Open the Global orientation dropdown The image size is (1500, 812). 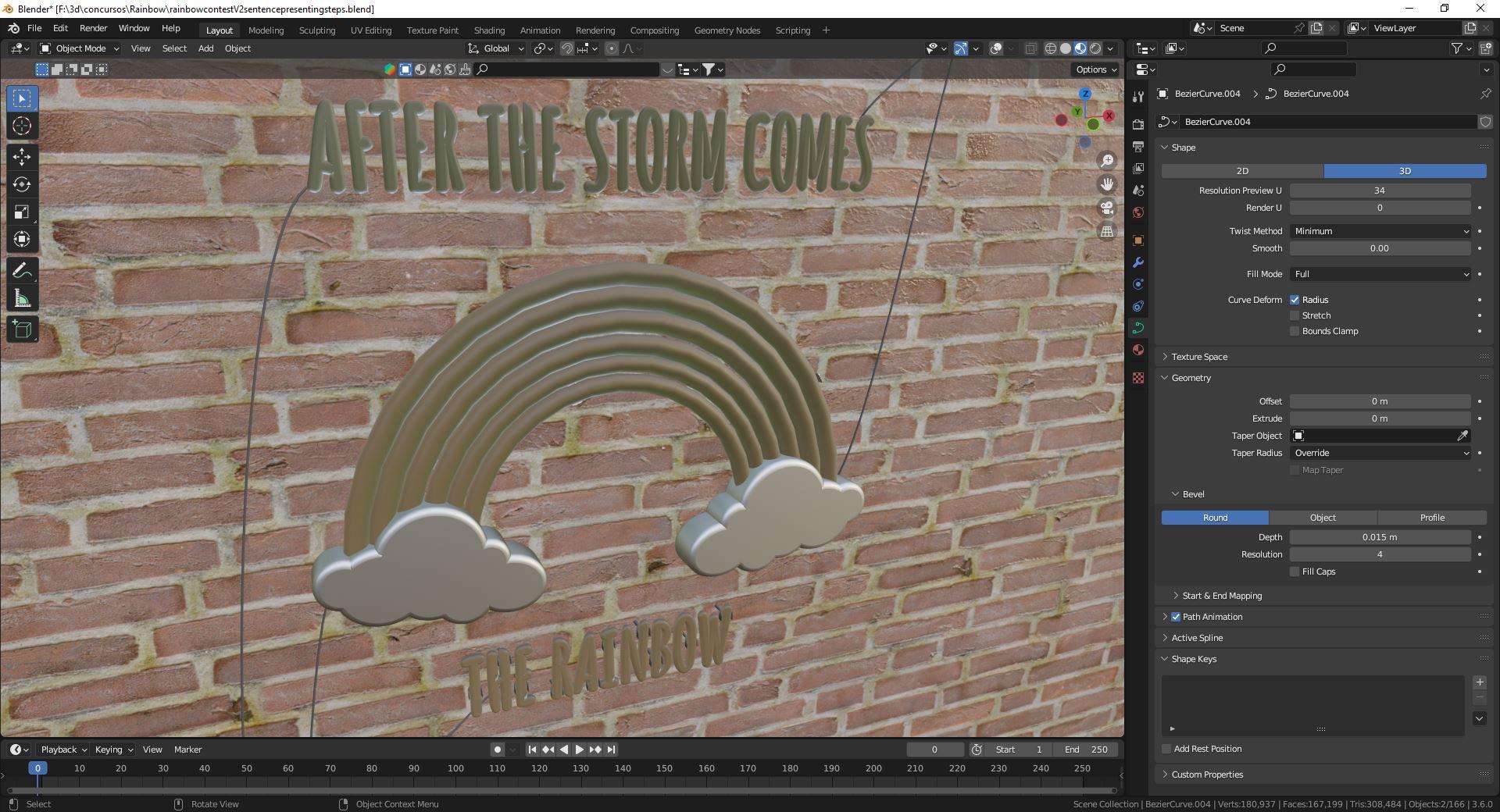[496, 48]
